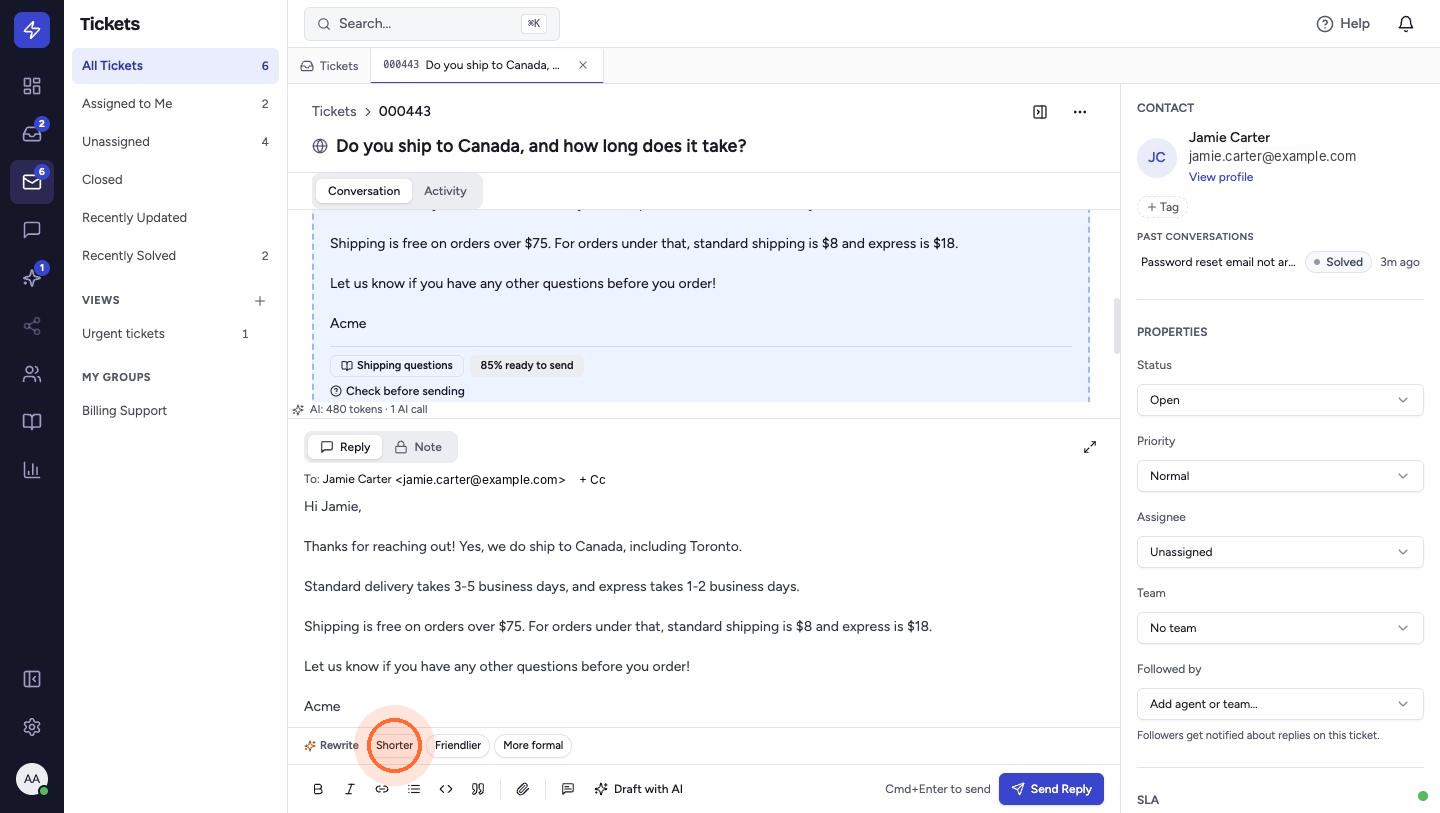Switch to the Activity tab
This screenshot has width=1440, height=813.
coord(445,191)
